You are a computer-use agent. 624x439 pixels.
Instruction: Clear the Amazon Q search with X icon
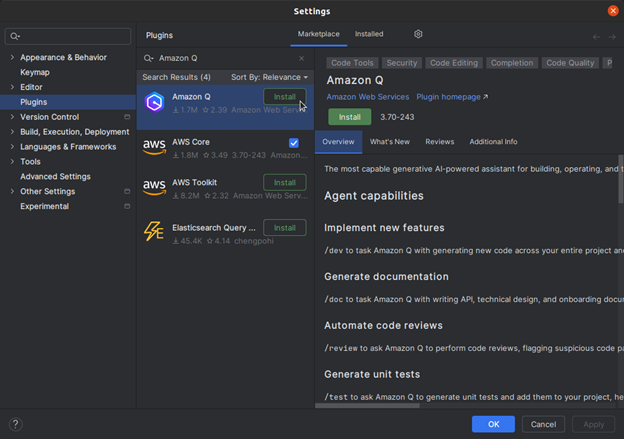[x=301, y=59]
